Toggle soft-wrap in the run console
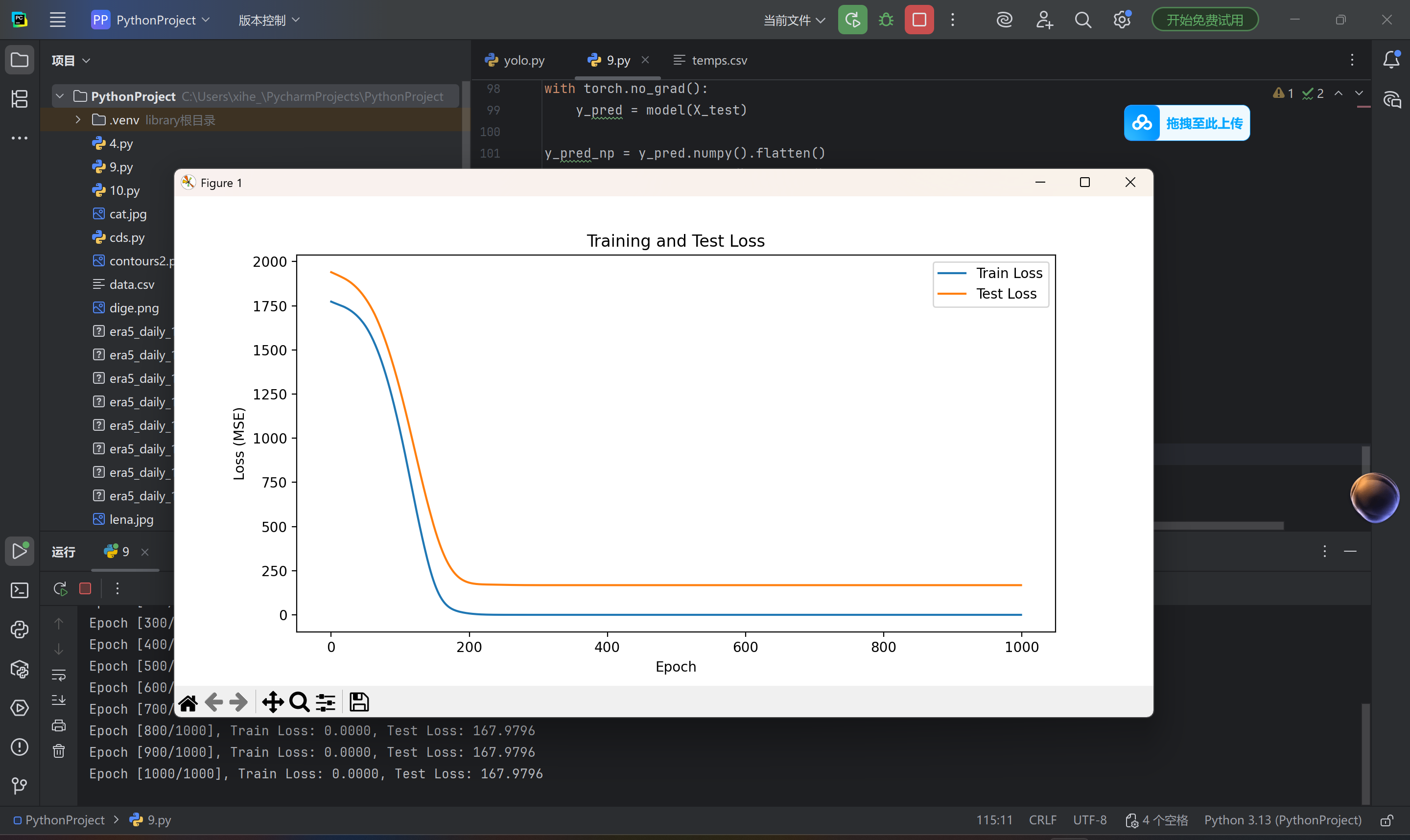 pos(59,675)
